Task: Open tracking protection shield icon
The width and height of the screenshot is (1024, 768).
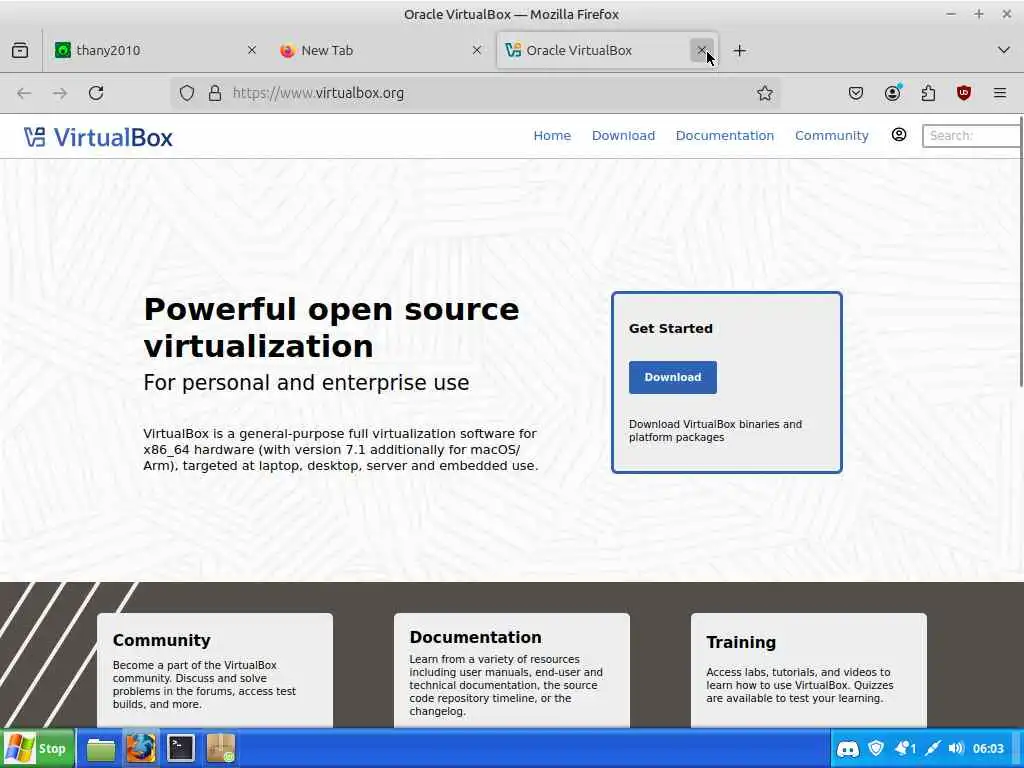Action: [x=187, y=93]
